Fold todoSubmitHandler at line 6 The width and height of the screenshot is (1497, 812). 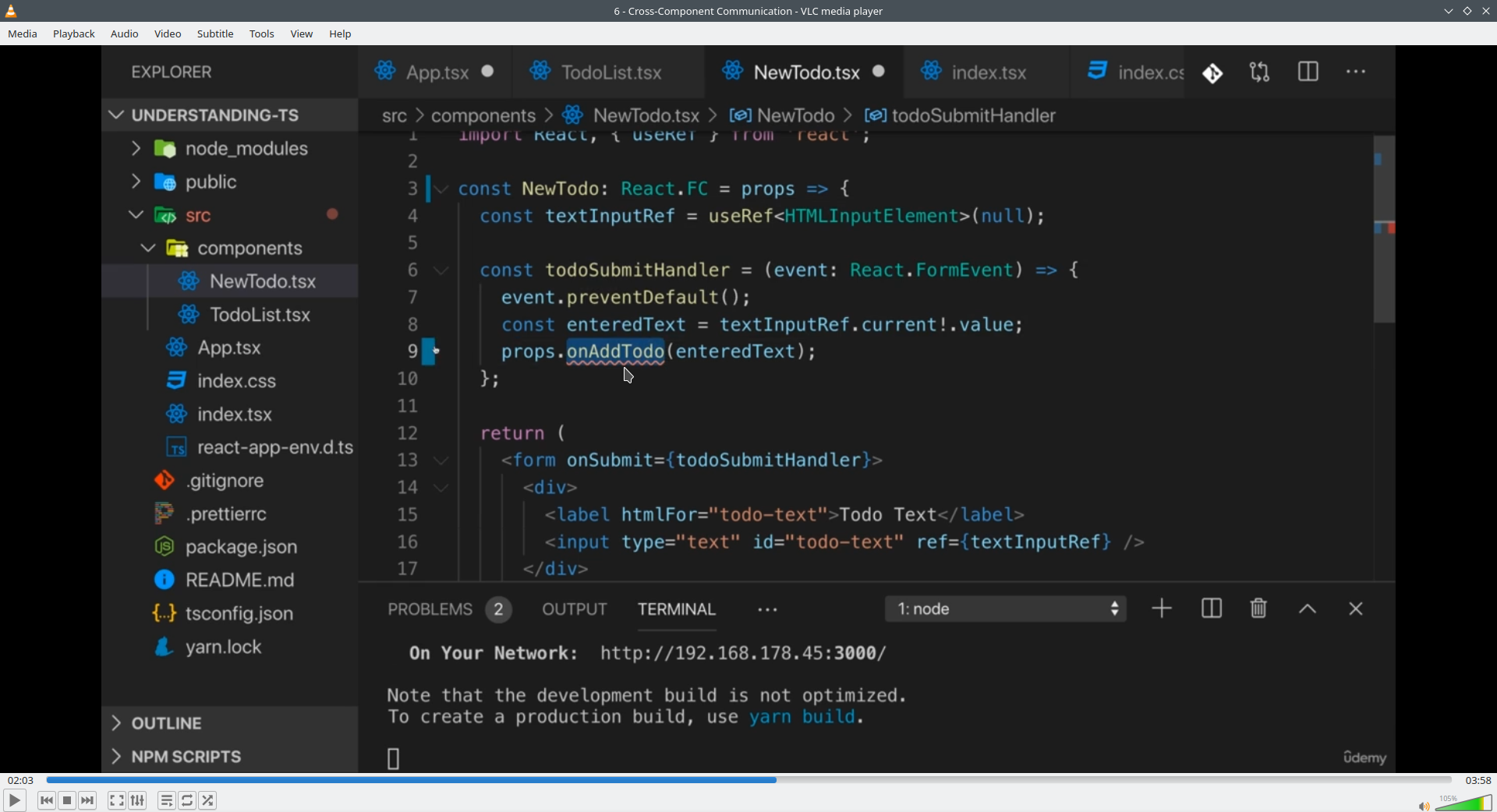[x=442, y=271]
